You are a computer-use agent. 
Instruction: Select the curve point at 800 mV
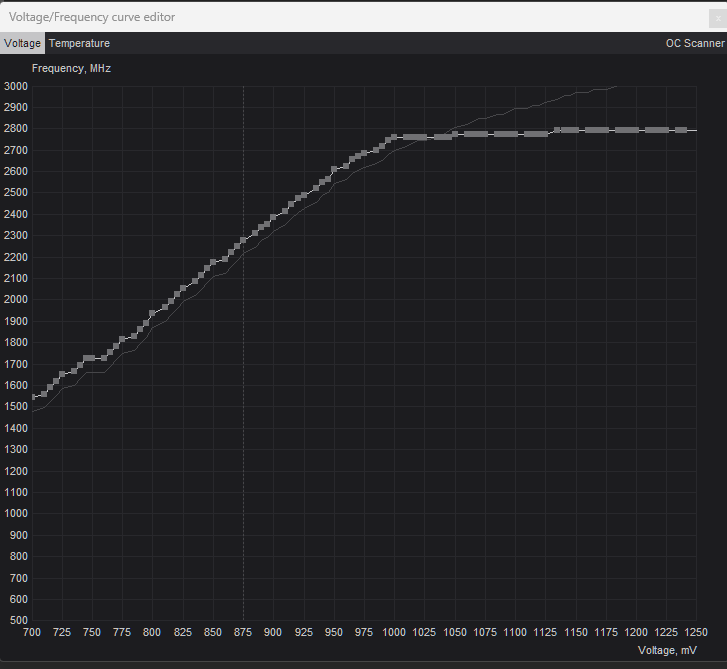pos(152,314)
